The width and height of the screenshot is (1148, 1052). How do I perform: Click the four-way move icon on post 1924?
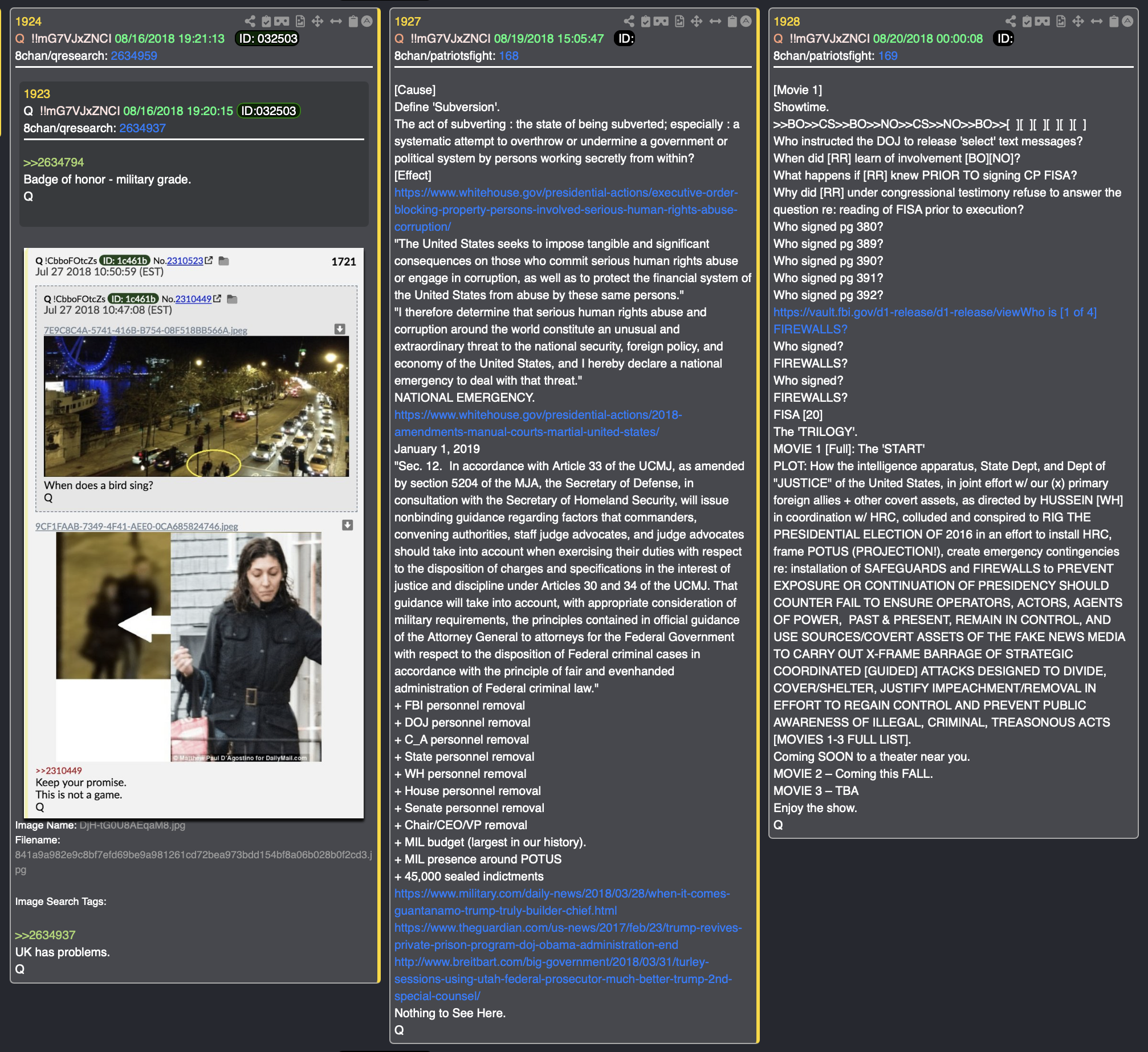[317, 22]
